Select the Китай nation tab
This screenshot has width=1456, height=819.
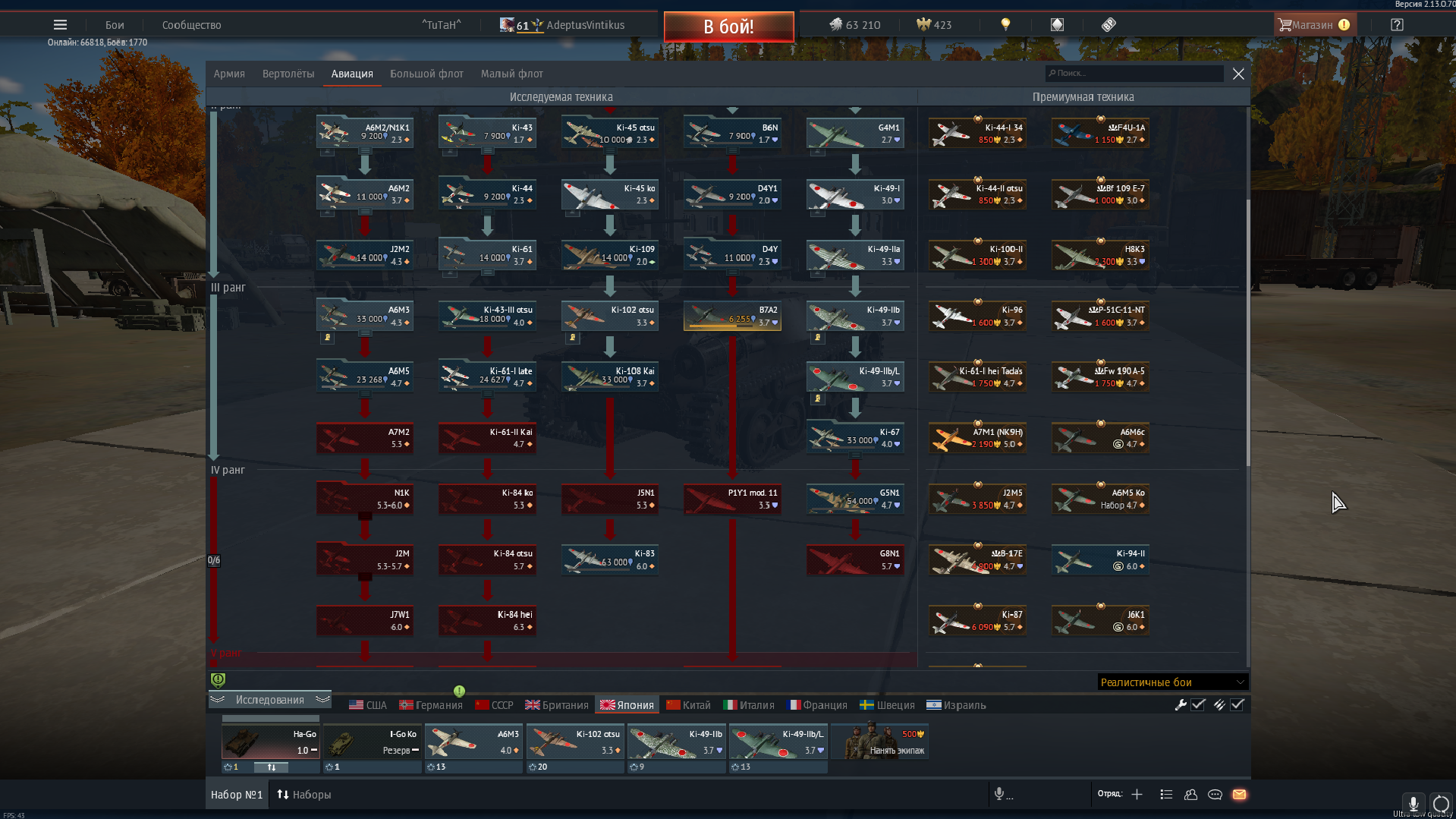click(x=689, y=705)
